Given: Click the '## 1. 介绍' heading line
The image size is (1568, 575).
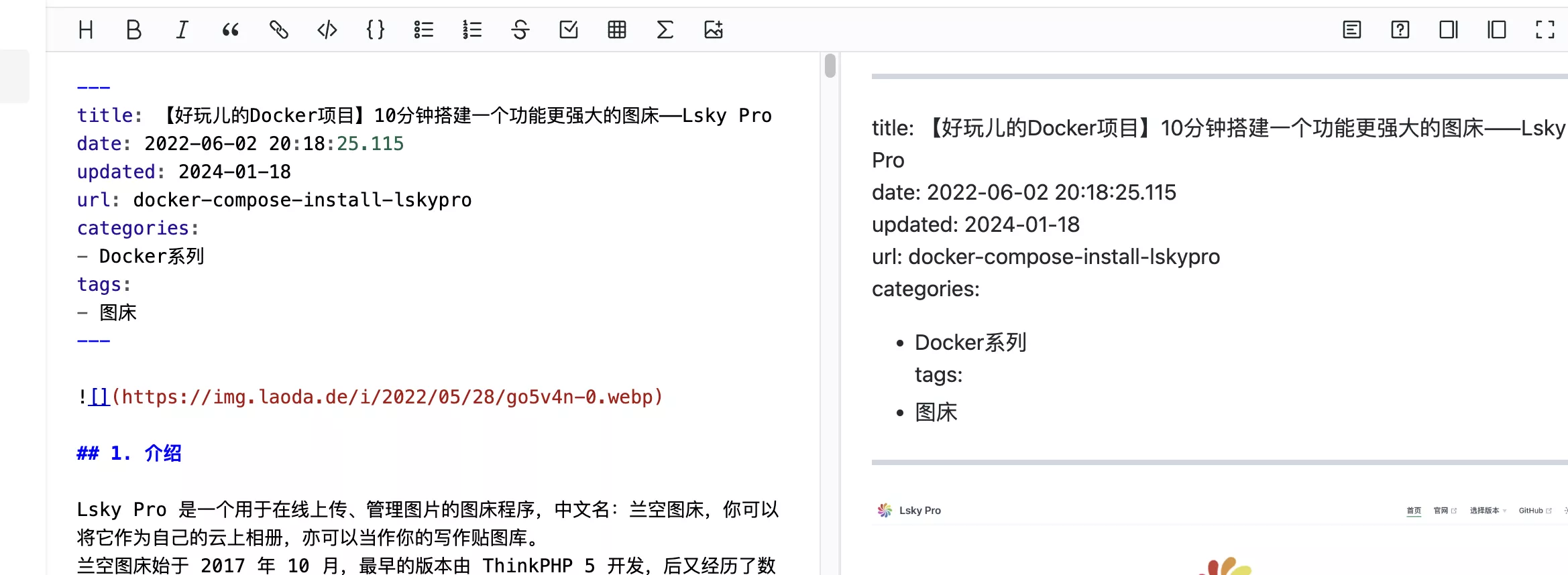Looking at the screenshot, I should [x=129, y=453].
